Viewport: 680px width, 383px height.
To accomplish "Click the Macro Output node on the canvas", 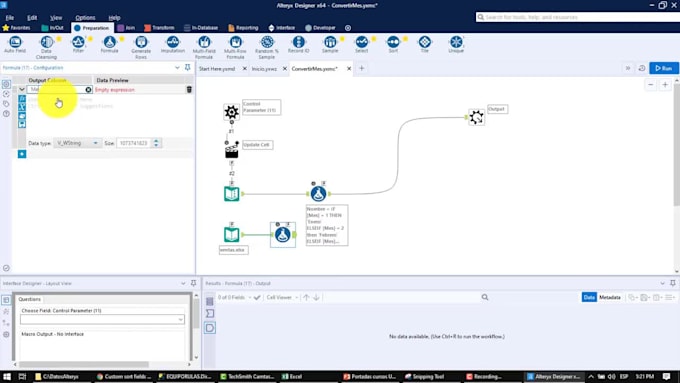I will coord(476,117).
